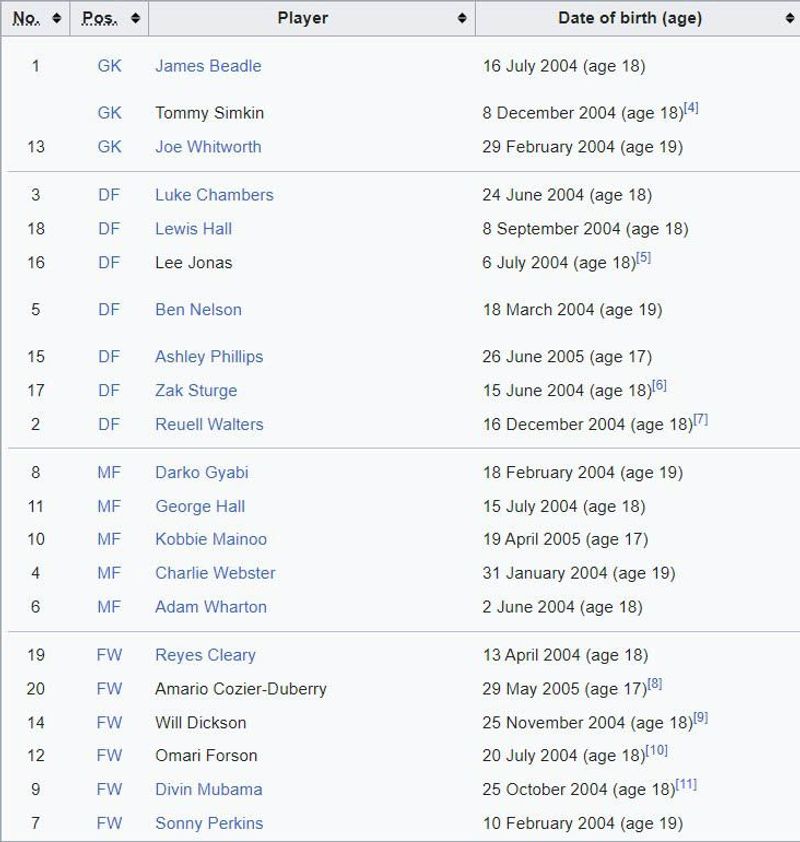Follow the Lewis Hall link
The height and width of the screenshot is (842, 800).
[194, 229]
